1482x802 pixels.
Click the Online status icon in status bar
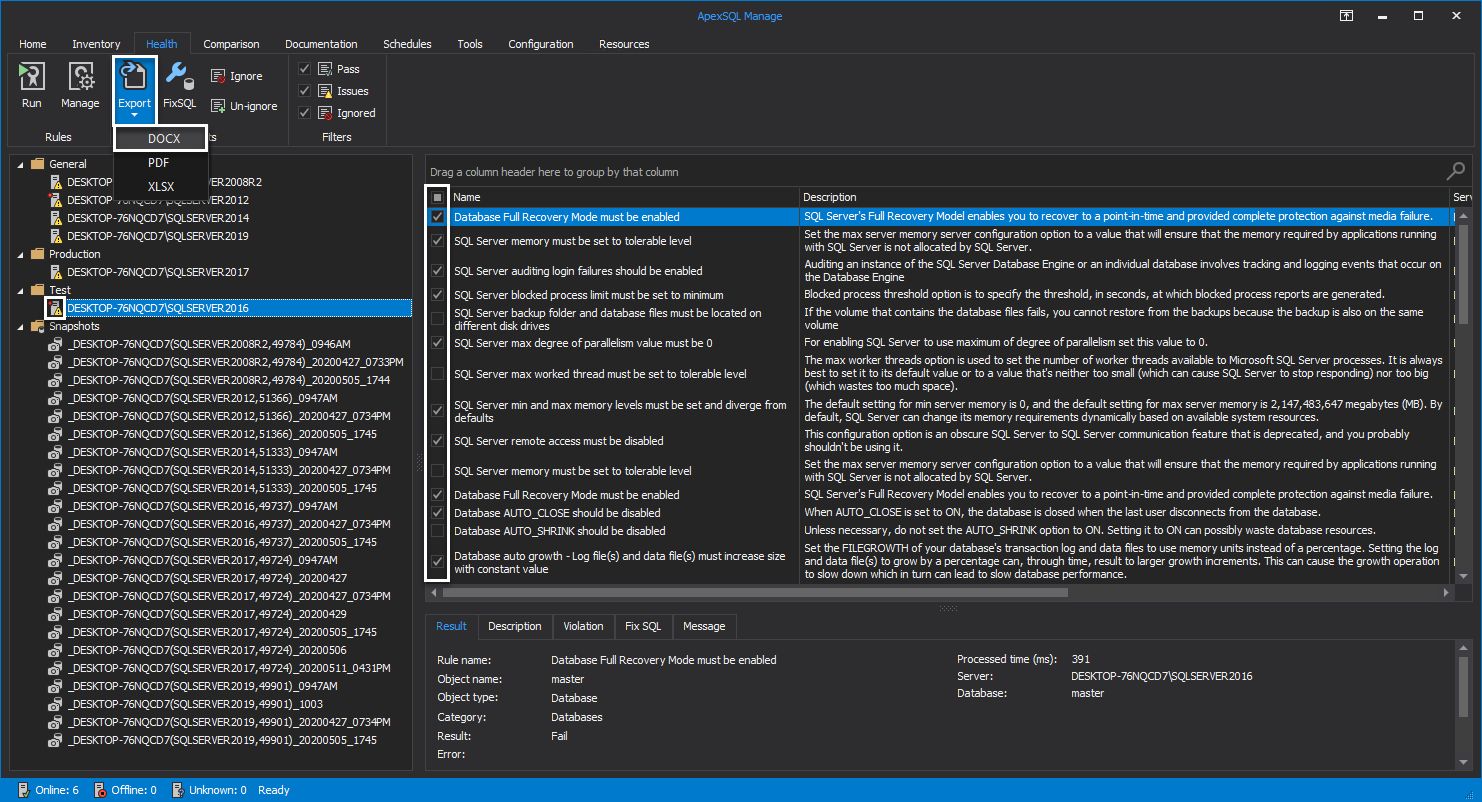click(23, 790)
